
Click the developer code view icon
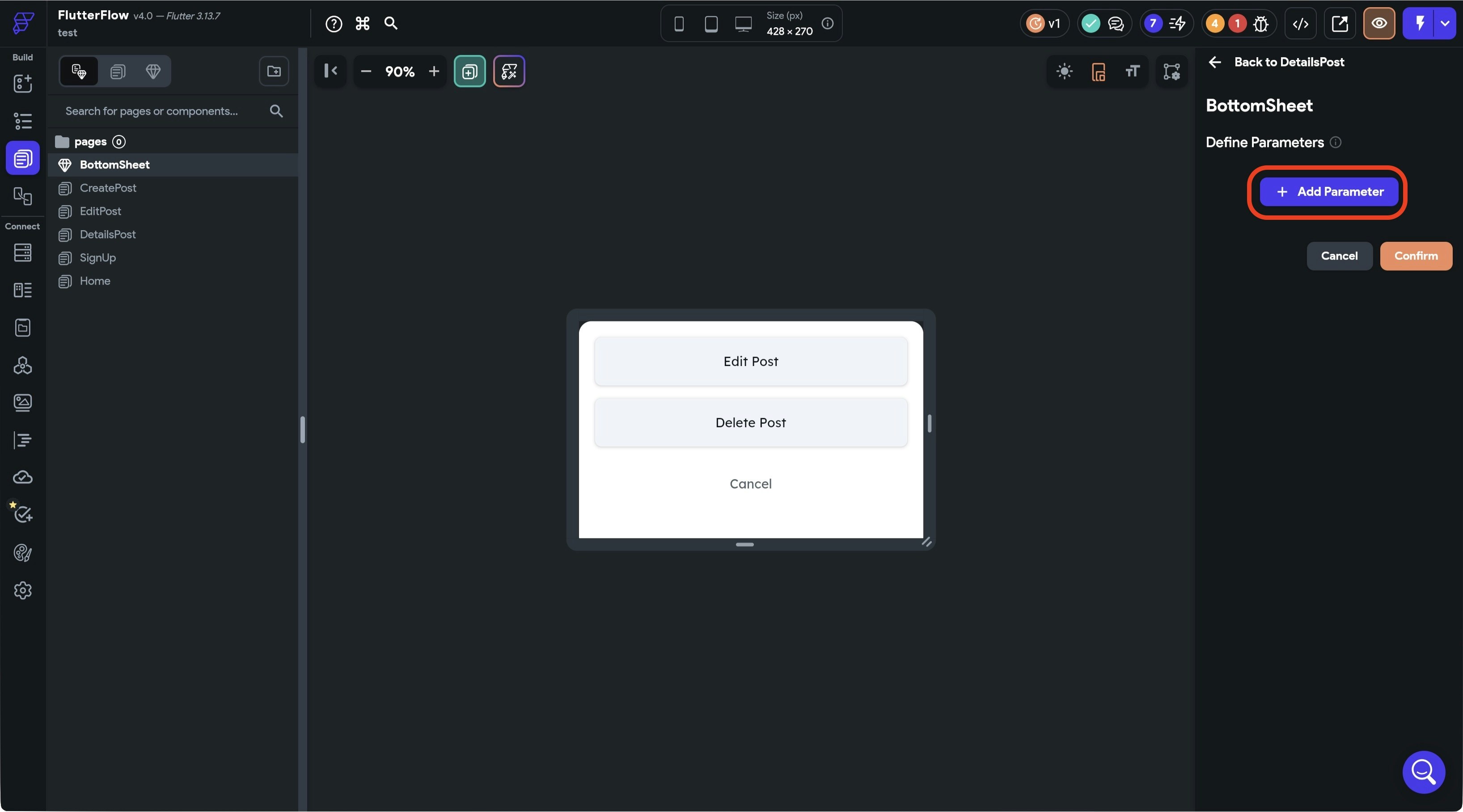click(x=1301, y=24)
